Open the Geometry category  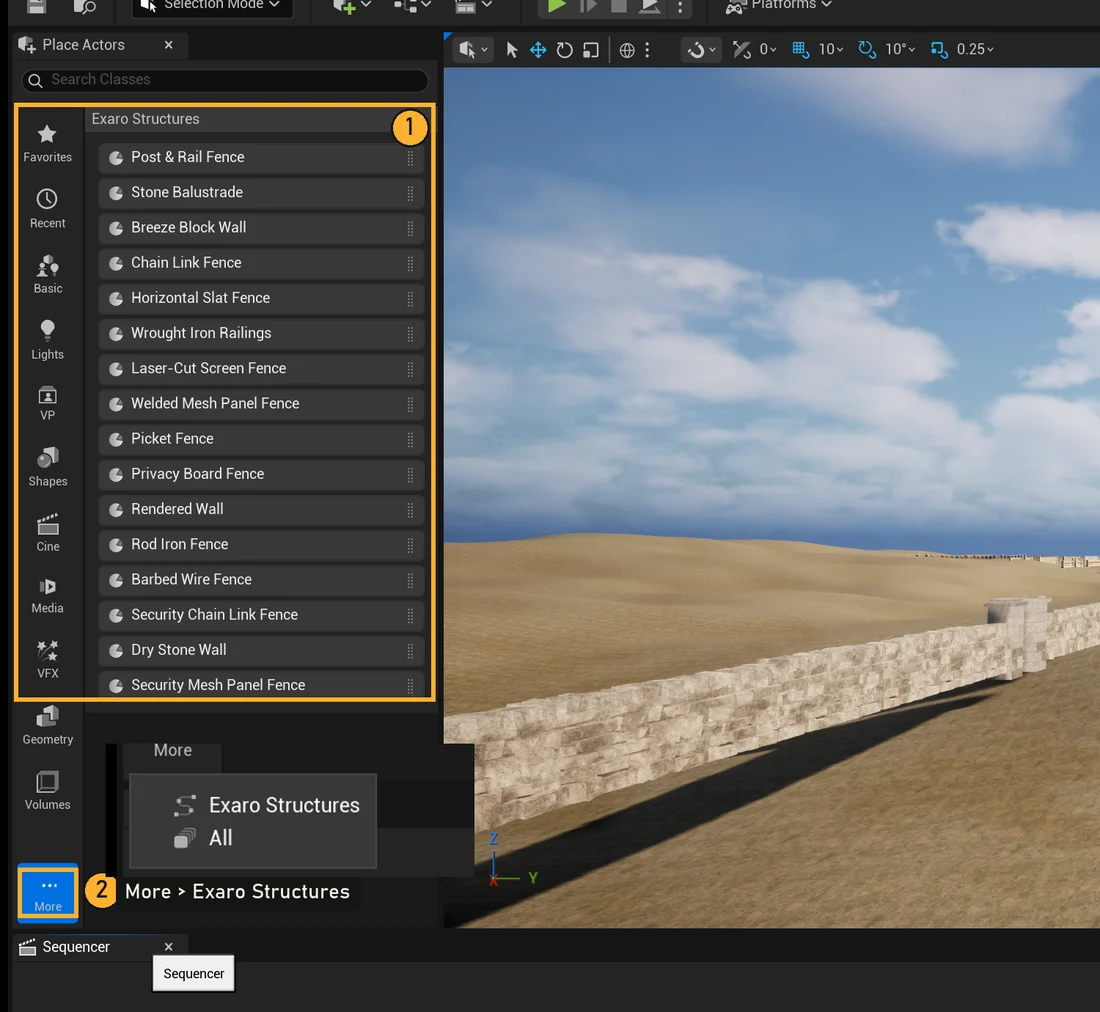tap(47, 725)
